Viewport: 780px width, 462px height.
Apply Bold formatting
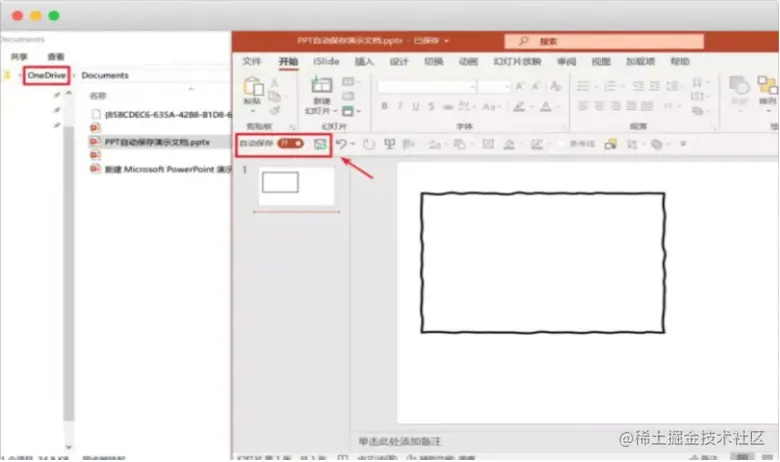coord(385,106)
